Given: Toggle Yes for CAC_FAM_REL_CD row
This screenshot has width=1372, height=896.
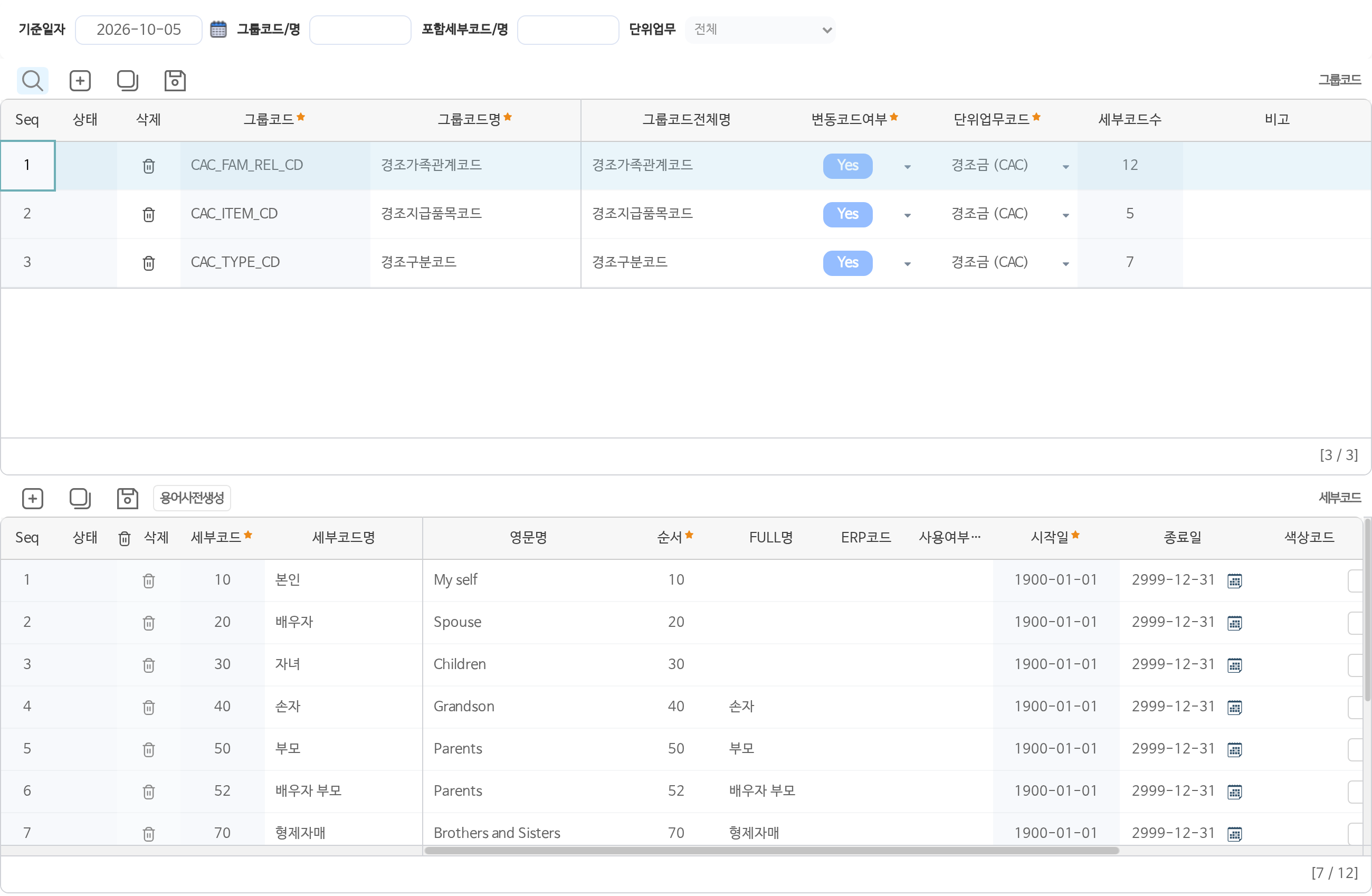Looking at the screenshot, I should pos(847,166).
